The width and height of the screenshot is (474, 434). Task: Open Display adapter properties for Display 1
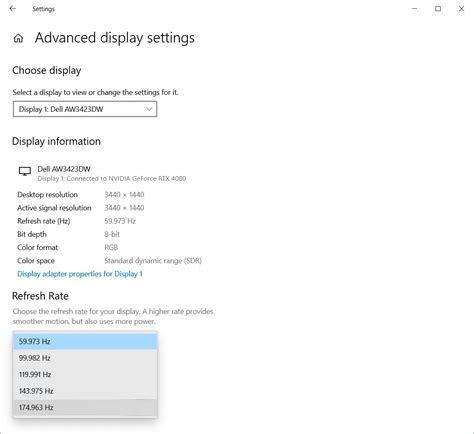[x=80, y=274]
